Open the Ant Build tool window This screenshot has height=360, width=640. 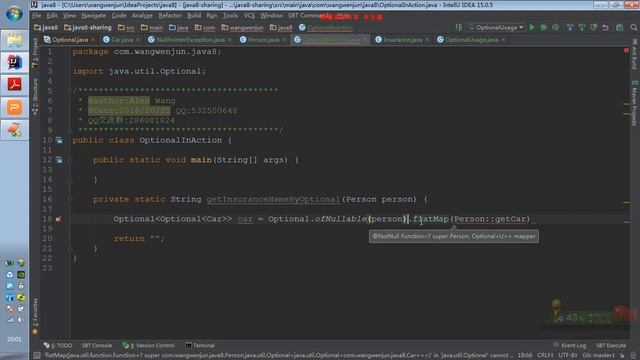click(x=634, y=54)
